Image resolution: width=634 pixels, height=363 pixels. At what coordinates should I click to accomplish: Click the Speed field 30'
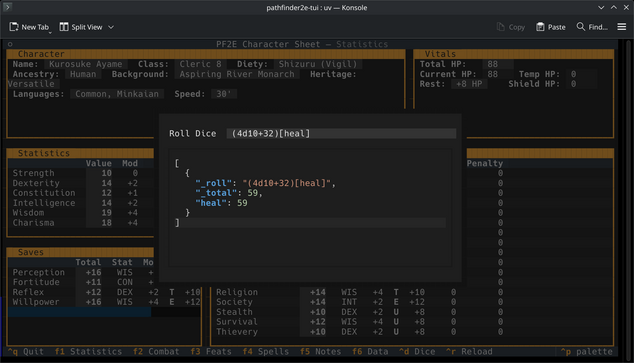[224, 94]
